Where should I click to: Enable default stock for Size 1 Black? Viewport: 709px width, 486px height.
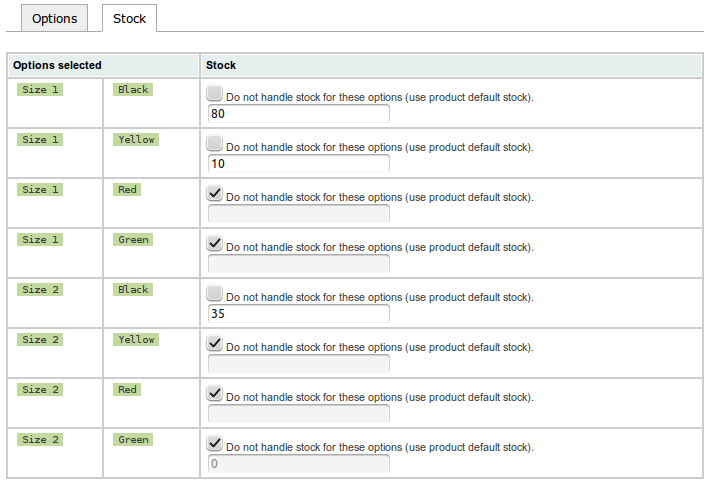click(214, 93)
